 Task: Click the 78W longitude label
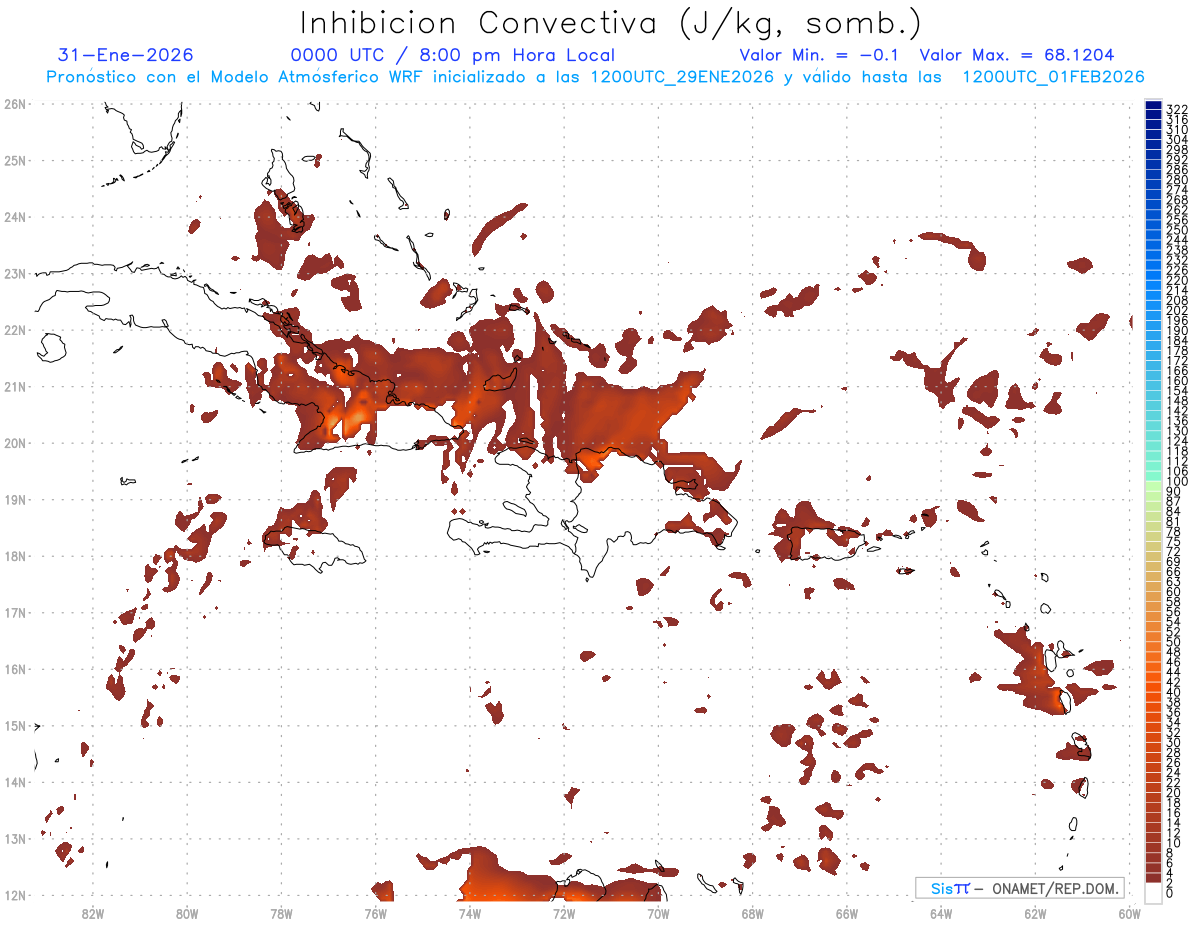click(281, 913)
